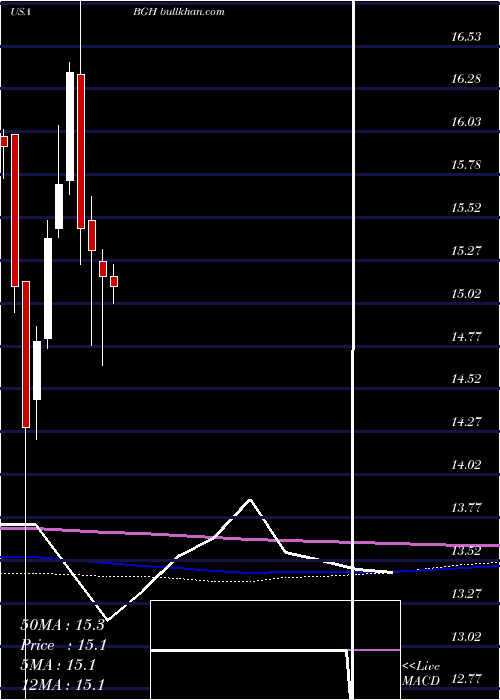Click the 16.53 price axis label

coord(466,37)
